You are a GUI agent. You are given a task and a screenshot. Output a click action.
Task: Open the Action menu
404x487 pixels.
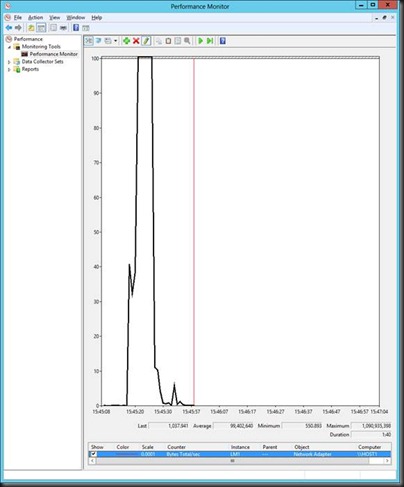pyautogui.click(x=35, y=17)
